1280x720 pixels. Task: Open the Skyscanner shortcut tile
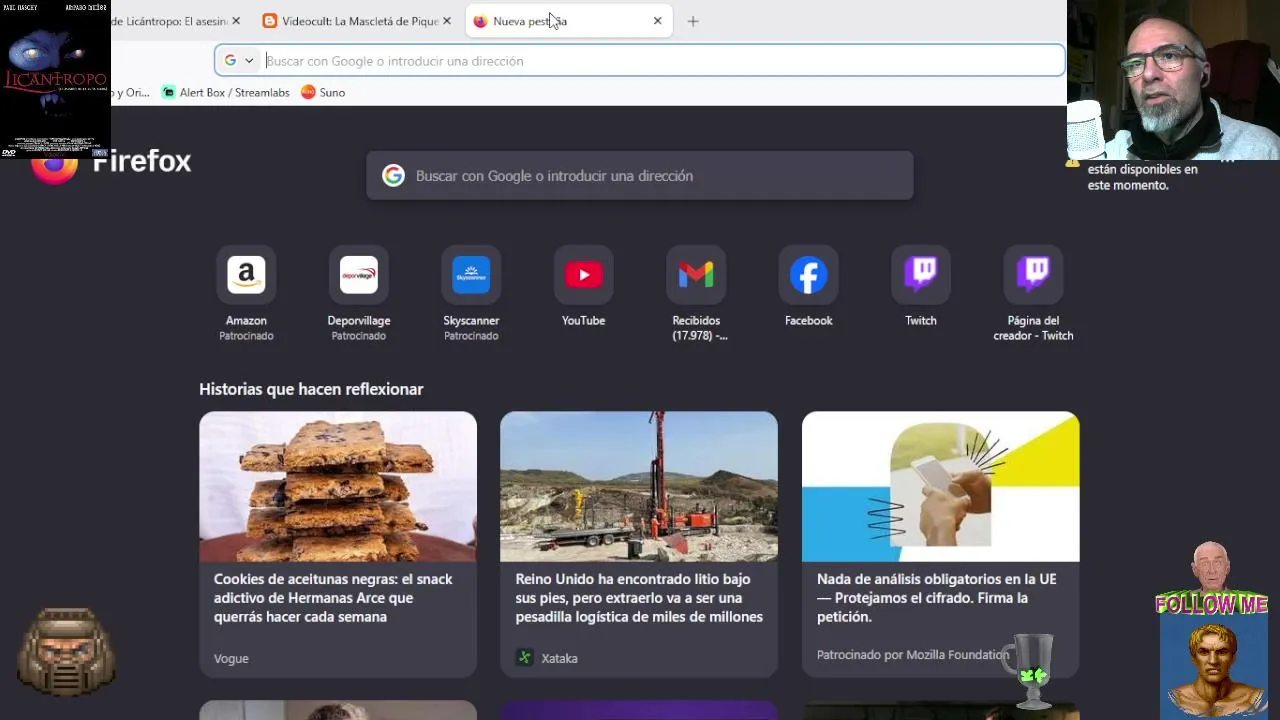[471, 275]
